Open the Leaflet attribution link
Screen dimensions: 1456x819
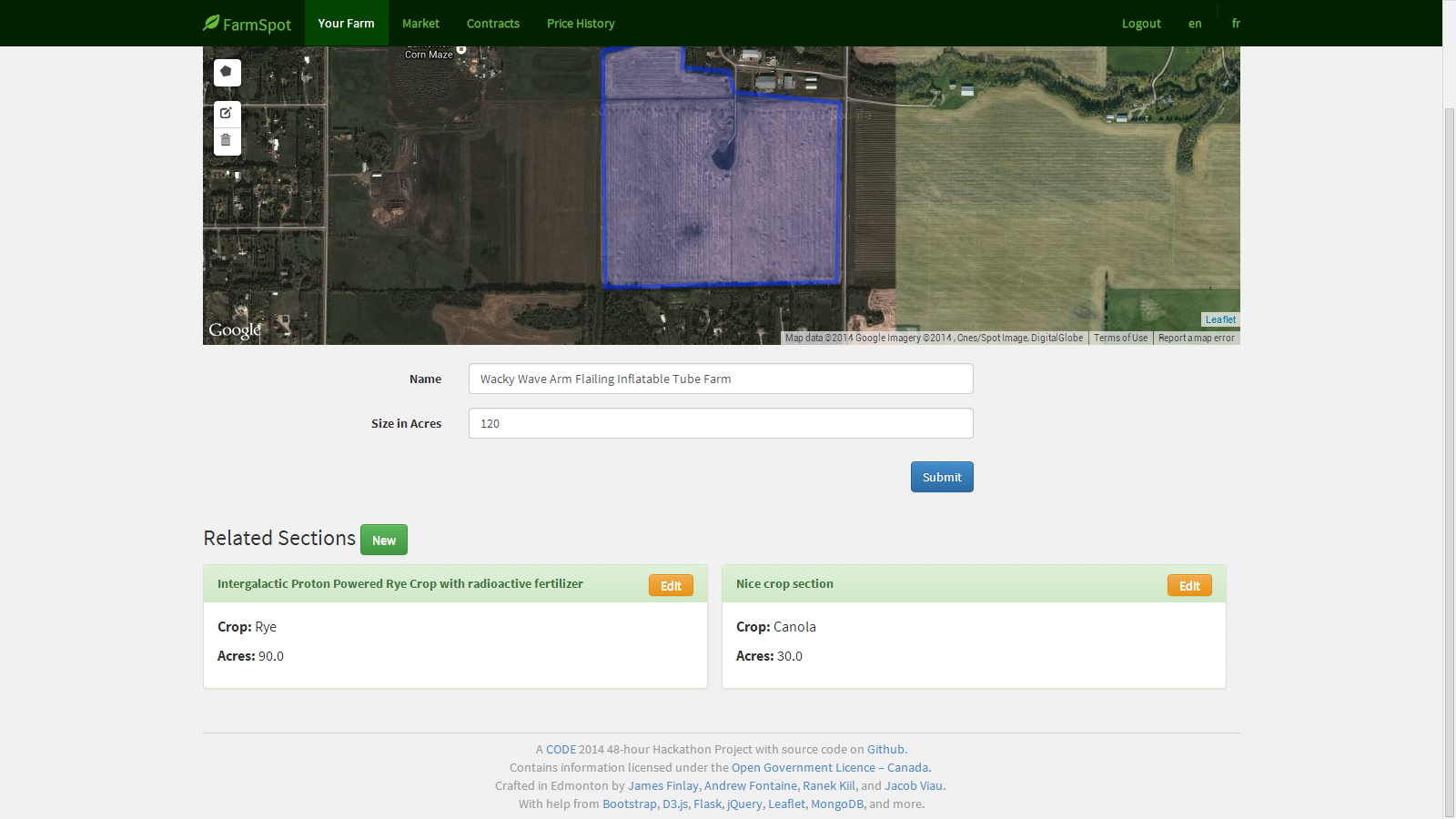coord(1220,319)
